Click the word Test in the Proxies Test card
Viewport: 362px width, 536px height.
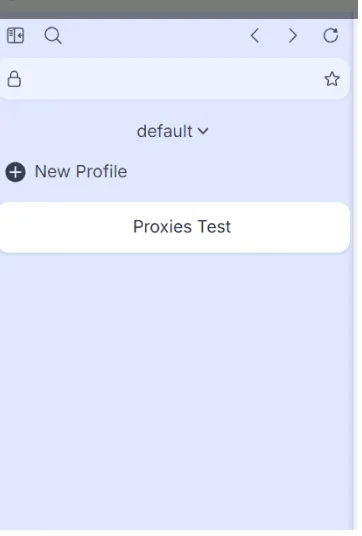click(214, 227)
